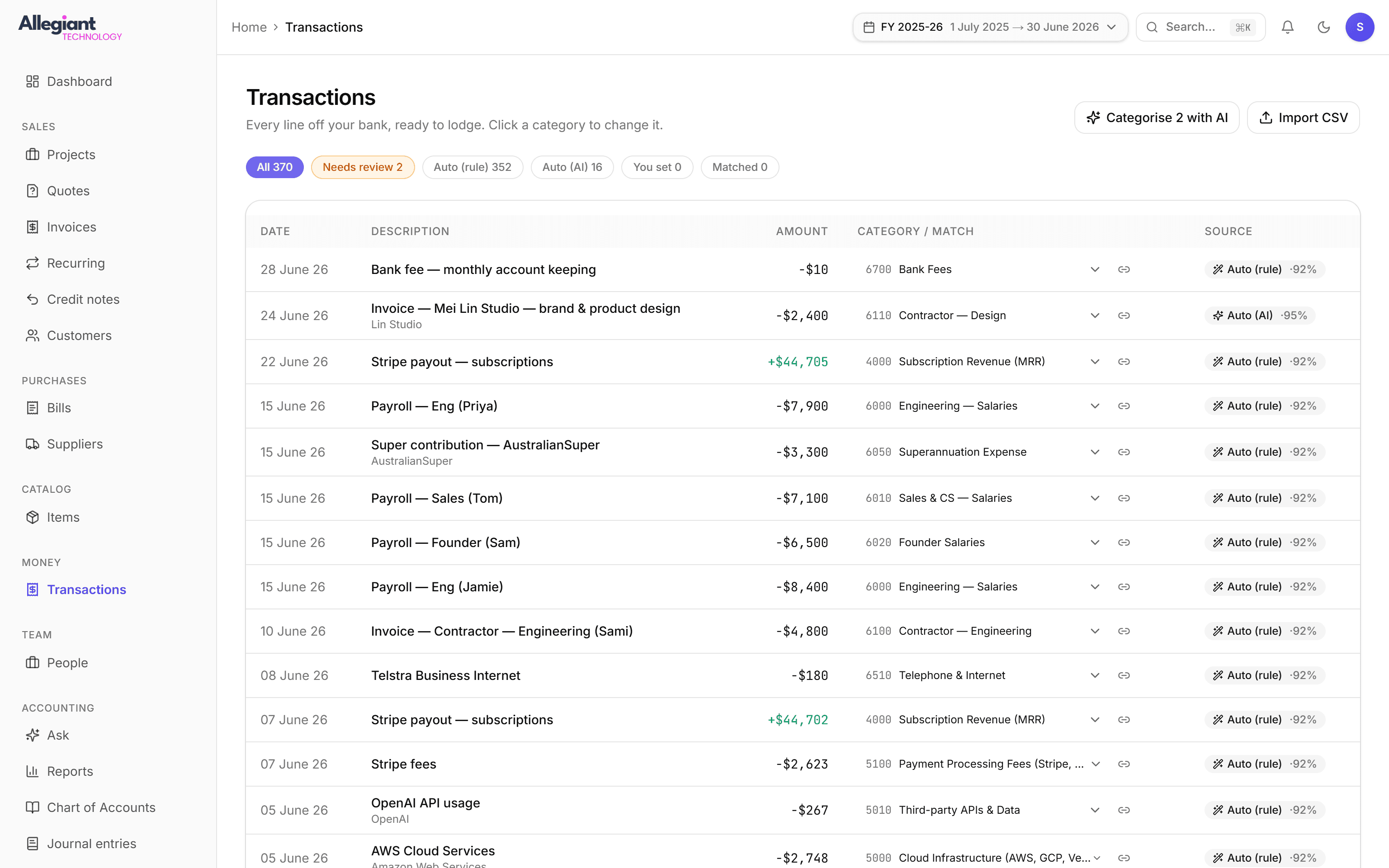Filter by Matched 0
Image resolution: width=1389 pixels, height=868 pixels.
(x=740, y=167)
